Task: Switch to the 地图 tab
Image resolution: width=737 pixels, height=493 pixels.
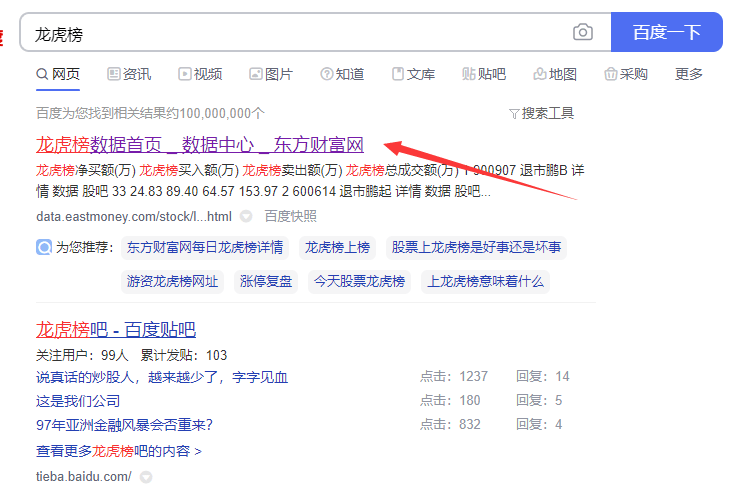Action: [x=555, y=74]
